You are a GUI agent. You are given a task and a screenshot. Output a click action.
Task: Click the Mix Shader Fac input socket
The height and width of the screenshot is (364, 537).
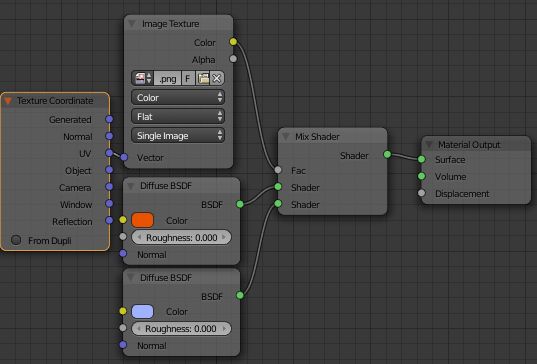tap(278, 170)
